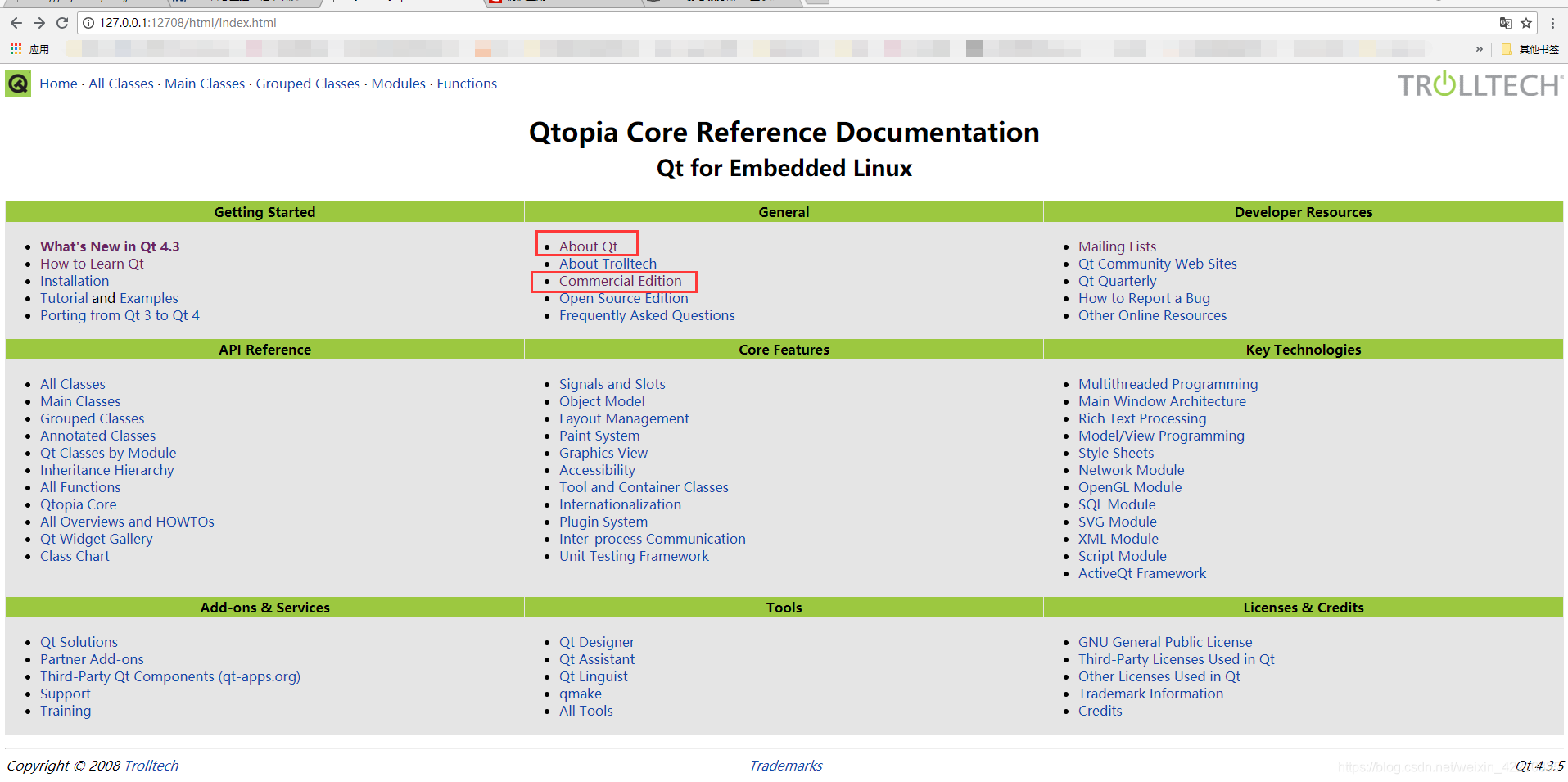Bookmark this page with the star icon
Viewport: 1568px width, 782px height.
tap(1526, 23)
